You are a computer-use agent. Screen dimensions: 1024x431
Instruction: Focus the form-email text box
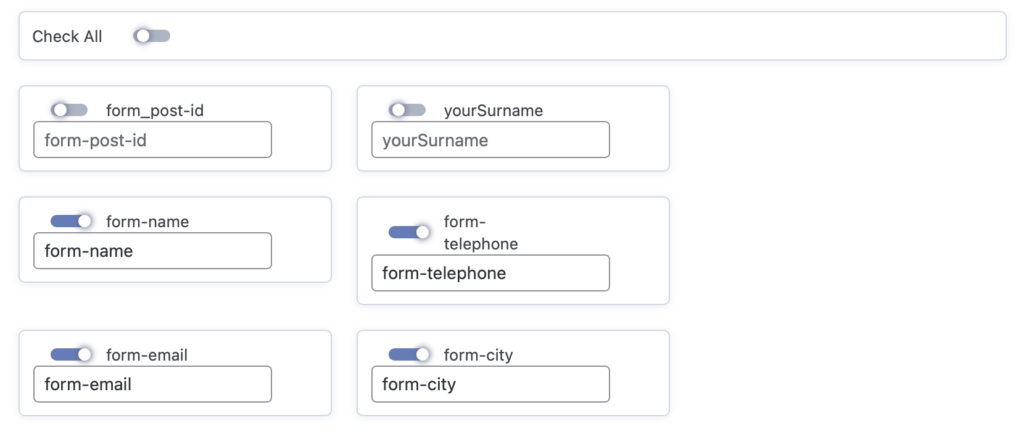pos(152,384)
